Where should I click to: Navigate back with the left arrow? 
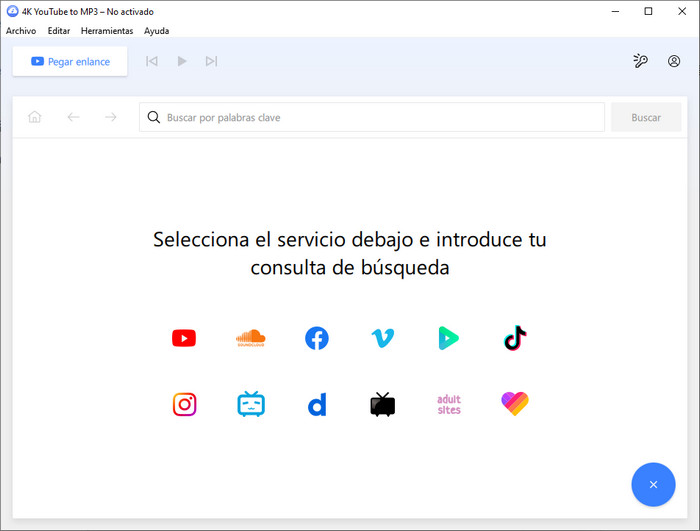73,117
